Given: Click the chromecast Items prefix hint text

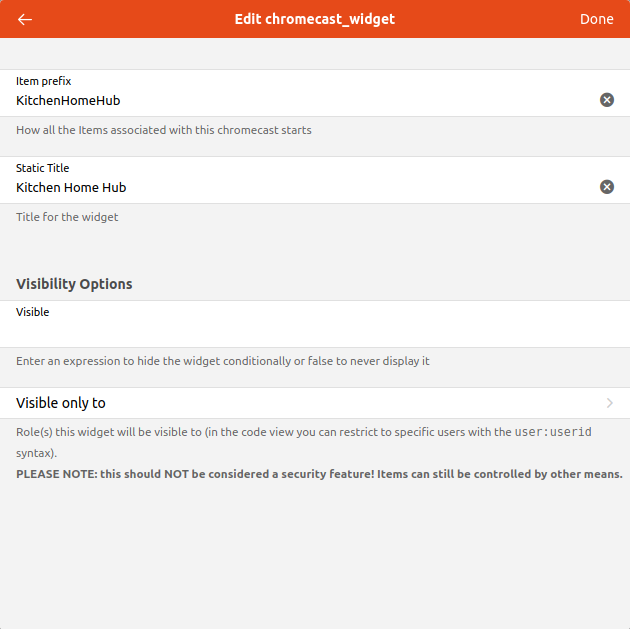Looking at the screenshot, I should click(164, 130).
